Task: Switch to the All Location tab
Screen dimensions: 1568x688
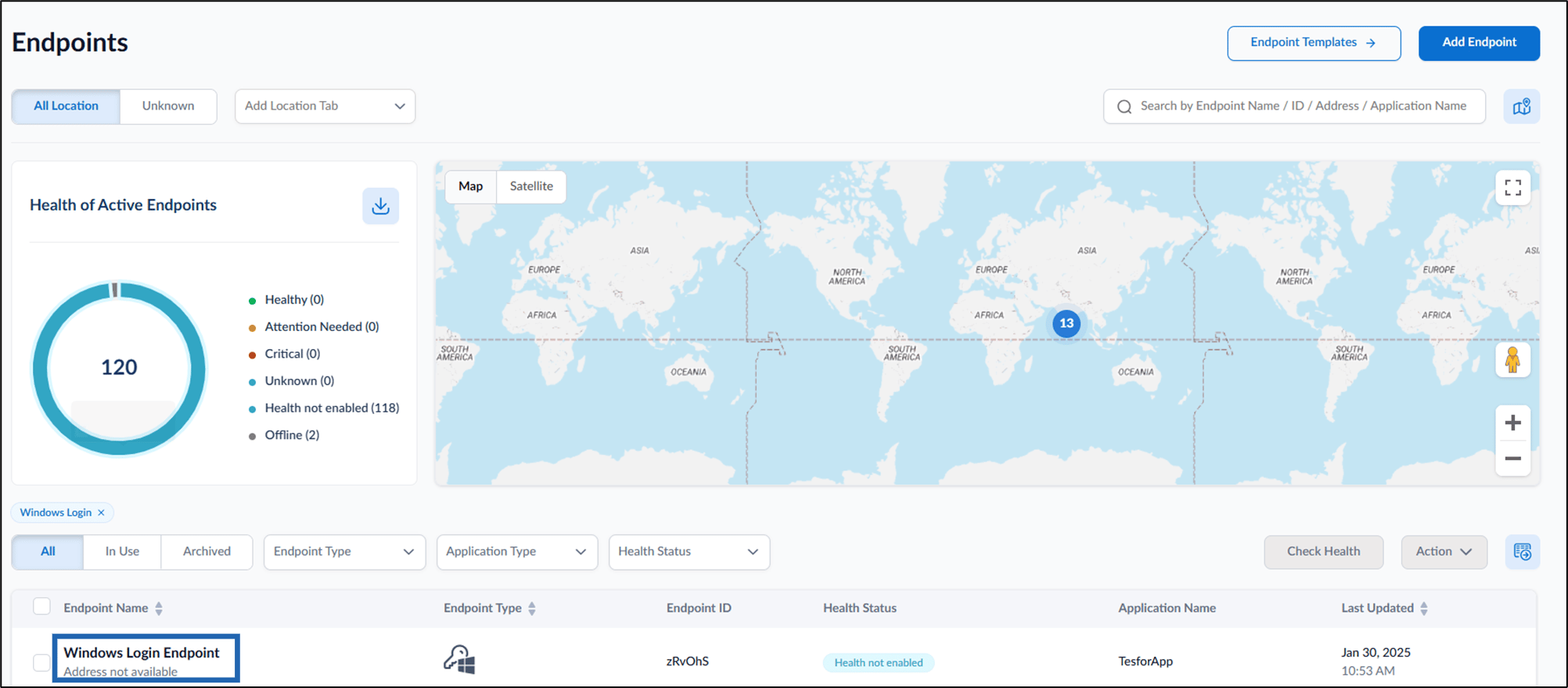Action: (66, 106)
